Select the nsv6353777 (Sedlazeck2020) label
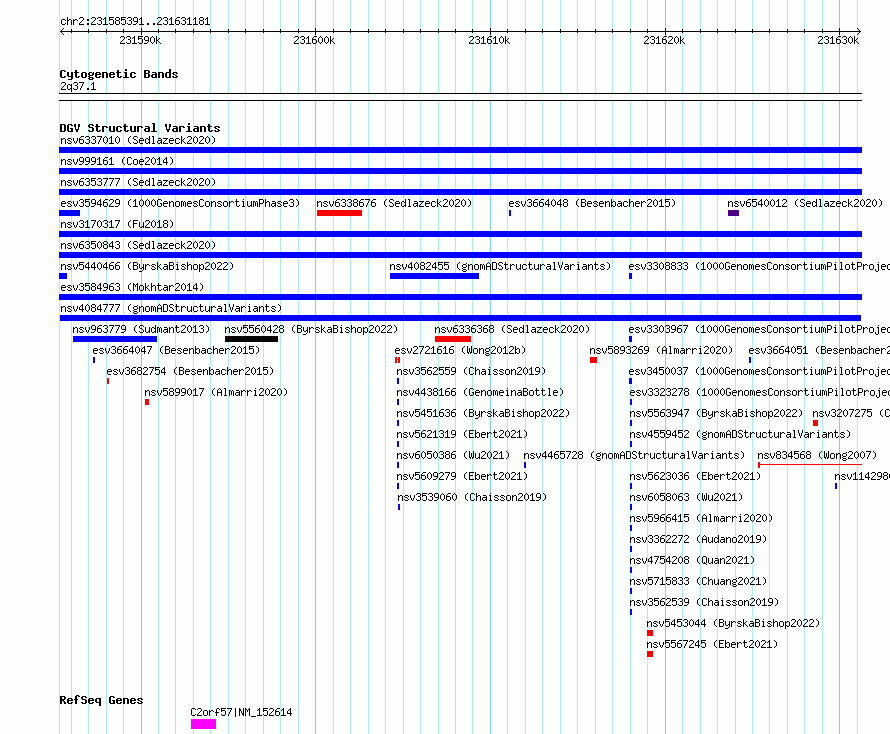The image size is (890, 734). (x=138, y=182)
